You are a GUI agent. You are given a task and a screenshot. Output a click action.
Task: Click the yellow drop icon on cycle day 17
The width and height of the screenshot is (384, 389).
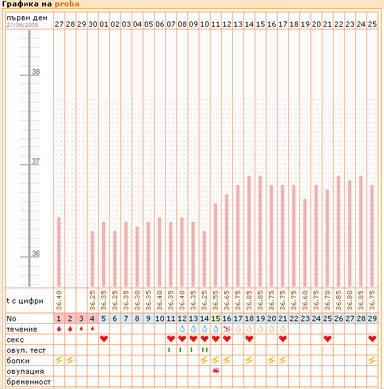[238, 329]
